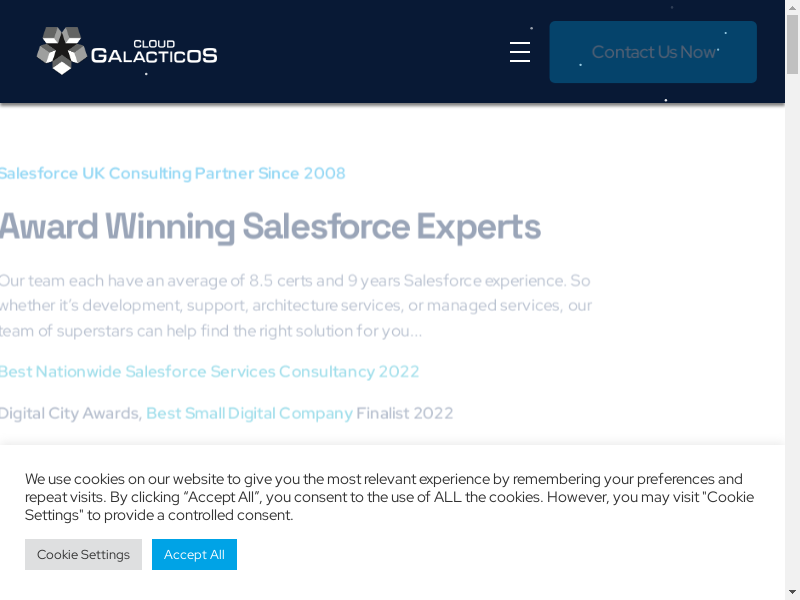Click the Award Winning Salesforce Experts heading
Image resolution: width=800 pixels, height=600 pixels.
[x=270, y=227]
